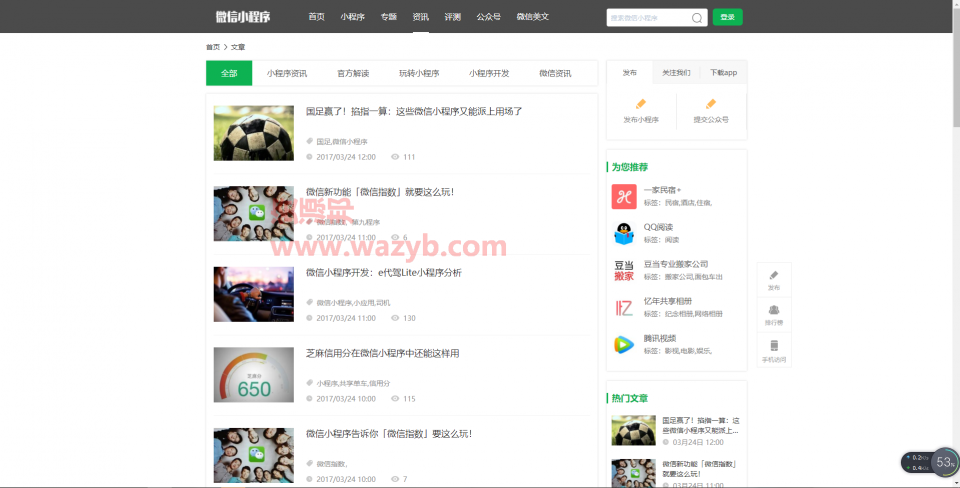Click the soccer ball hot article thumbnail
Screen dimensions: 960x488
(x=634, y=430)
